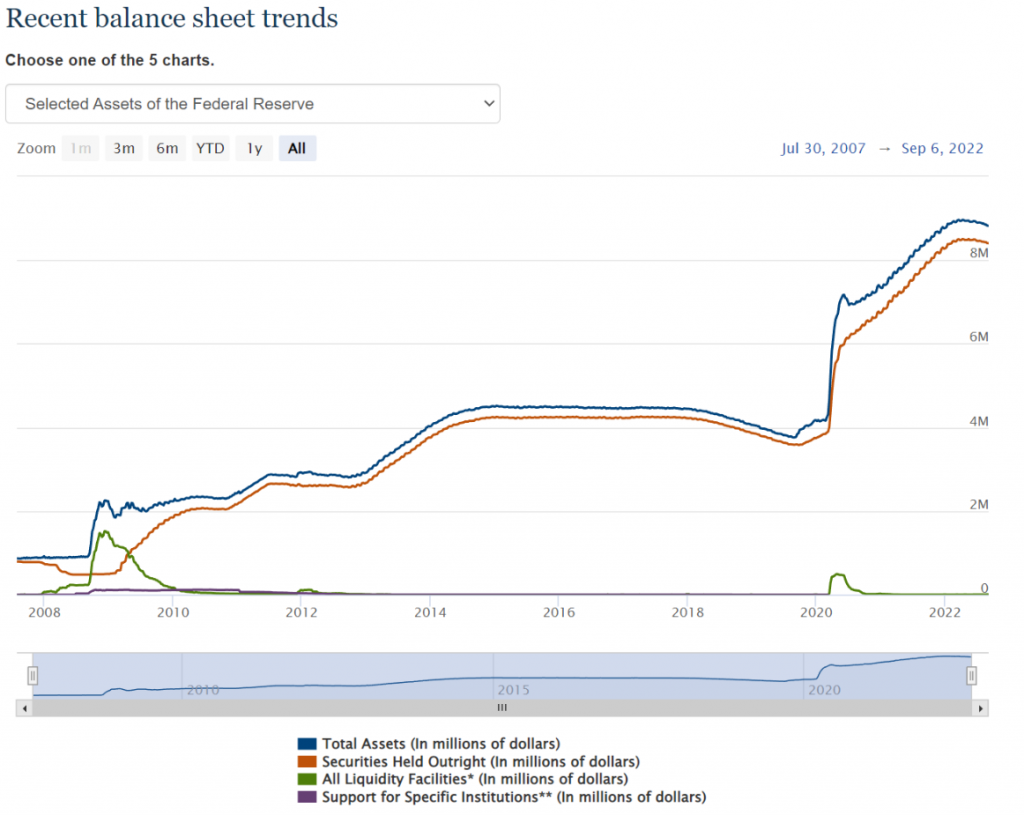
Task: Open the Selected Assets chart dropdown
Action: (252, 104)
